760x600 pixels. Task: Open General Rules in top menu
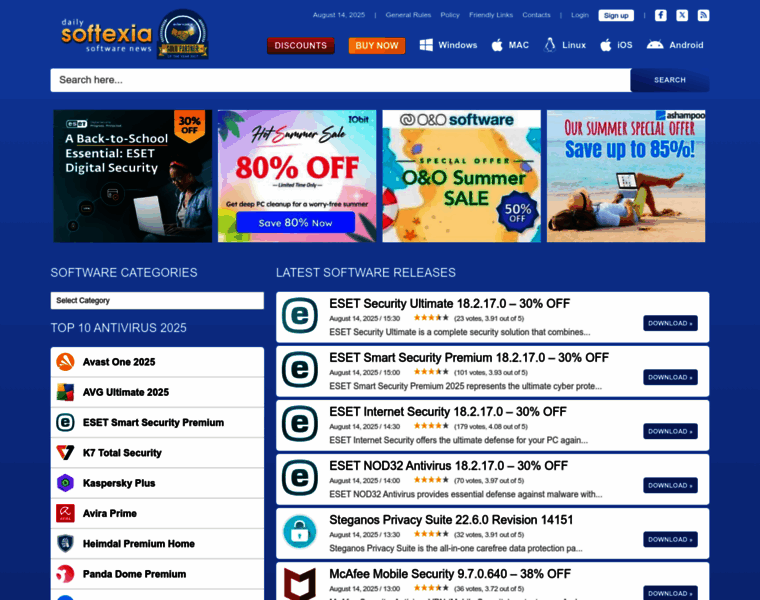click(408, 15)
